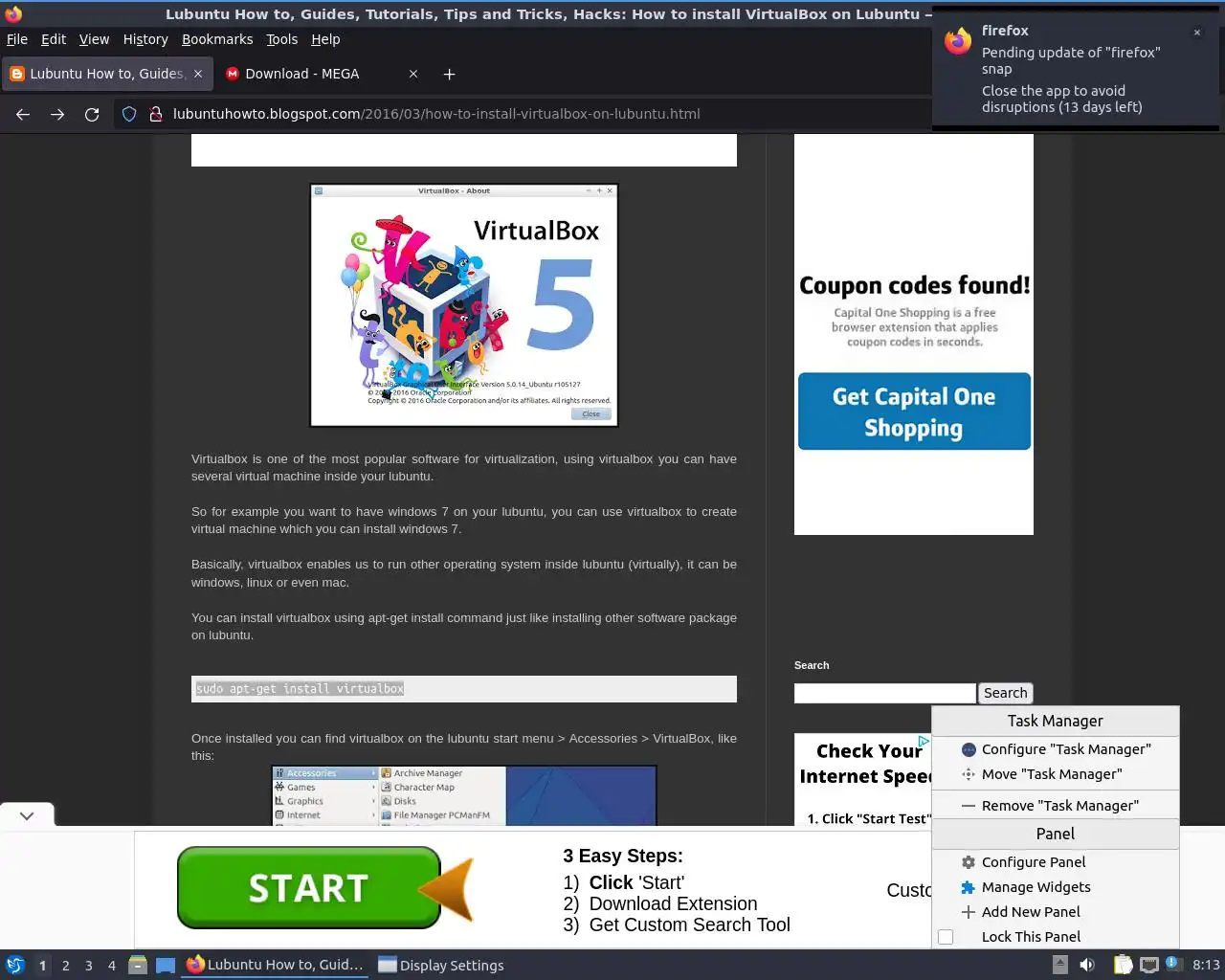Go back to the previous page
Screen dimensions: 1225x980
tap(23, 114)
